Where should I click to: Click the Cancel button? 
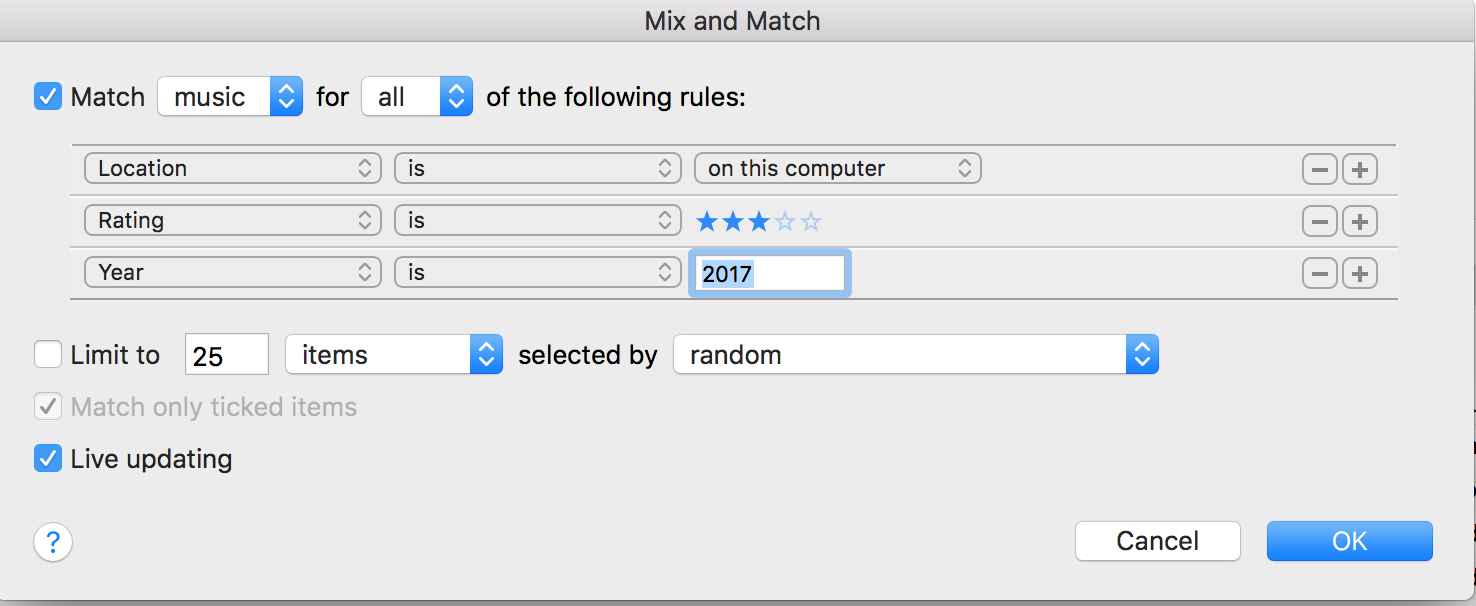[x=1157, y=541]
